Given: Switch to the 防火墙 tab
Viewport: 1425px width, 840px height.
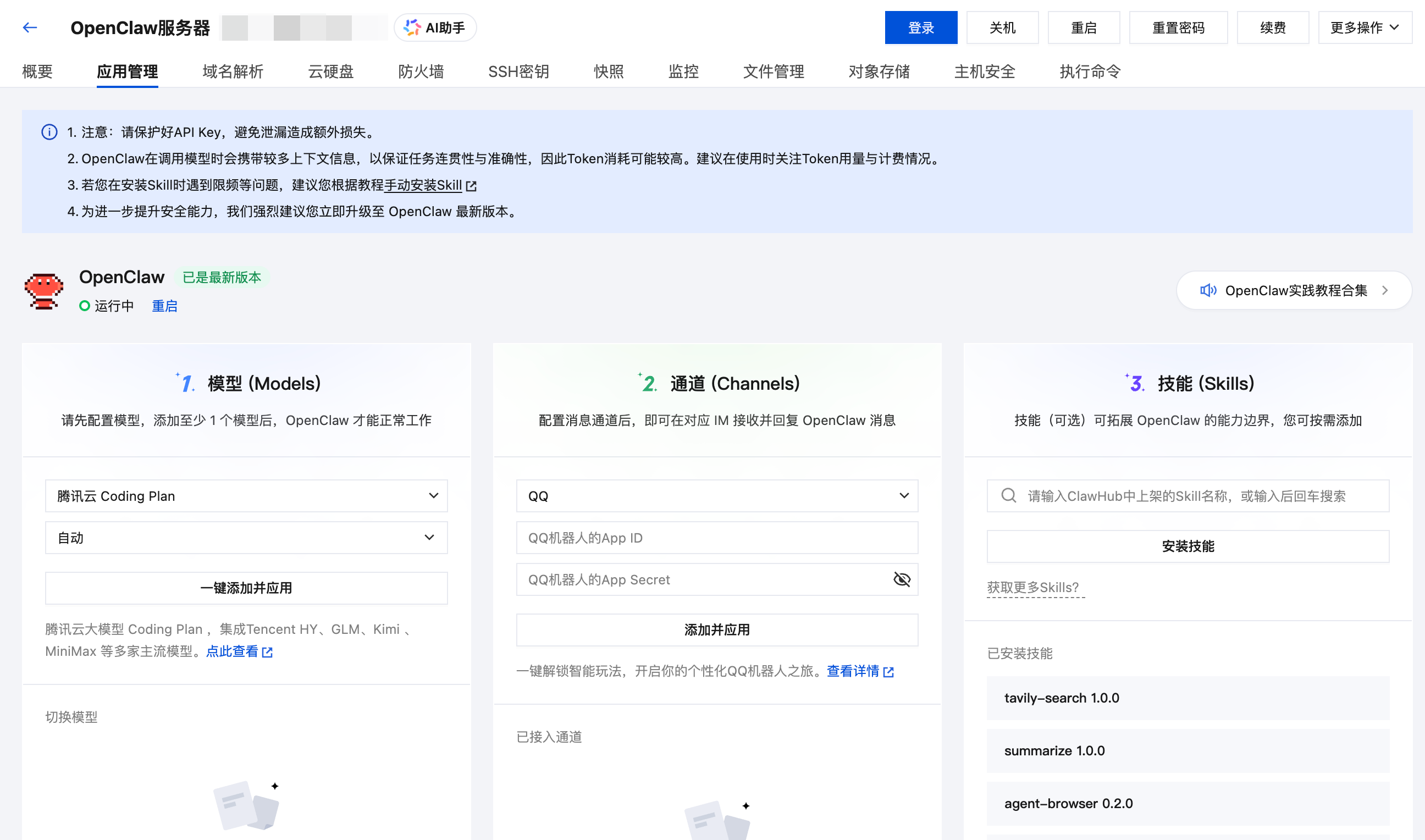Looking at the screenshot, I should pyautogui.click(x=421, y=71).
